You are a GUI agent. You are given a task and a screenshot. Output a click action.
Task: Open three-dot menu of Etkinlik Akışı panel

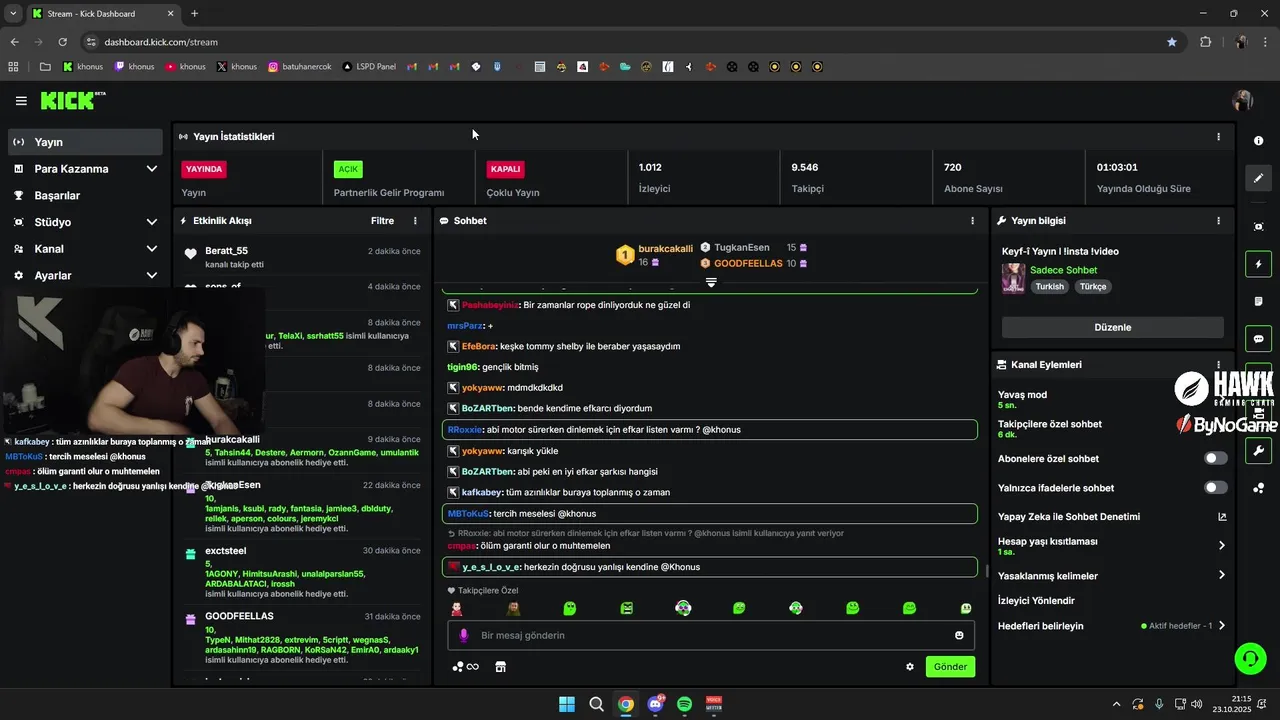(415, 221)
